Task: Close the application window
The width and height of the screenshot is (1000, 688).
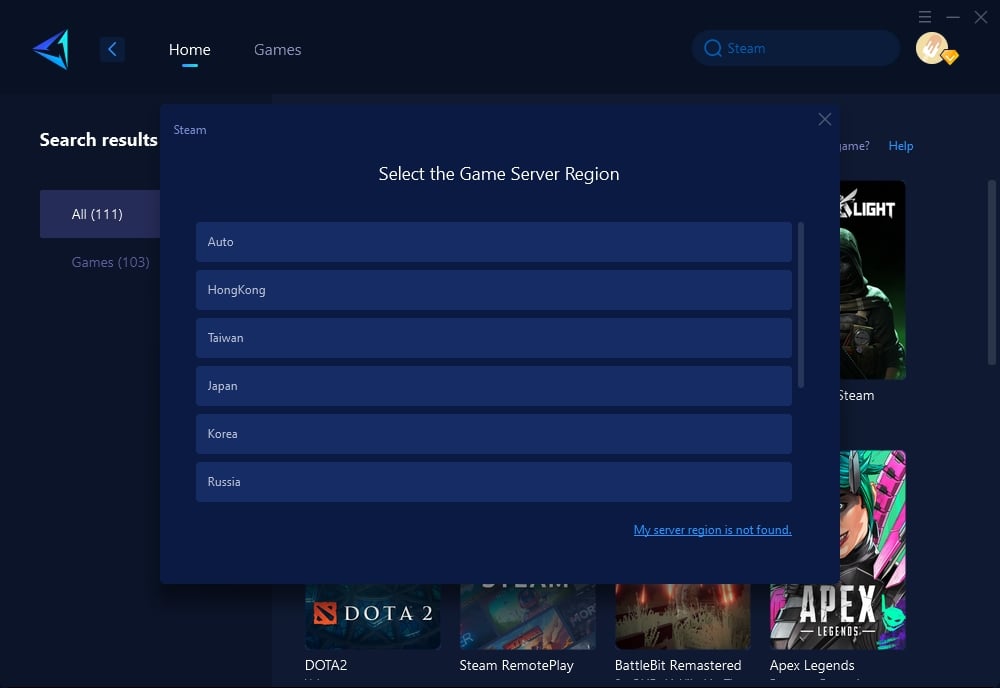Action: click(981, 17)
